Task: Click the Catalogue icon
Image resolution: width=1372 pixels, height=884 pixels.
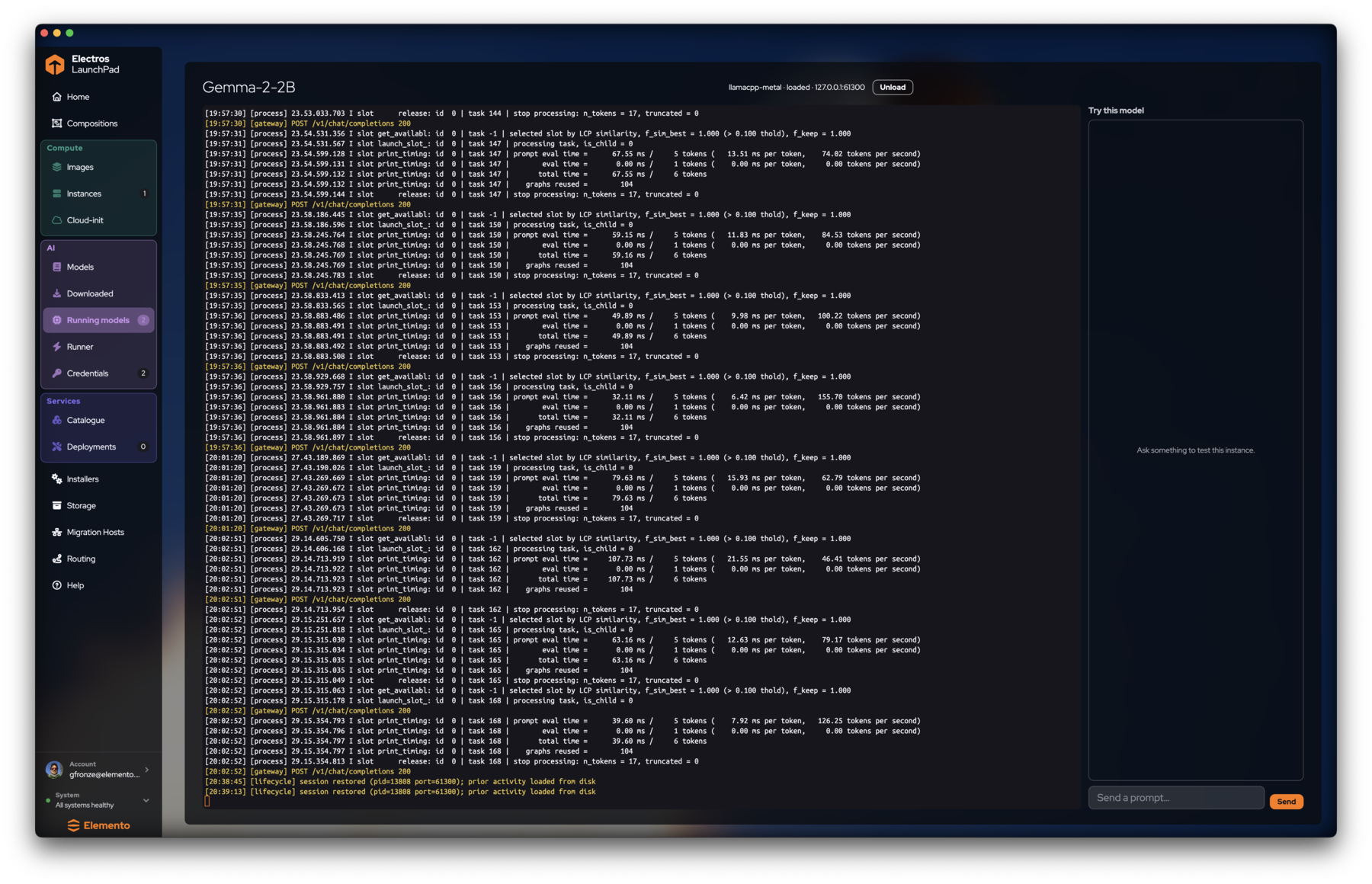Action: coord(56,420)
